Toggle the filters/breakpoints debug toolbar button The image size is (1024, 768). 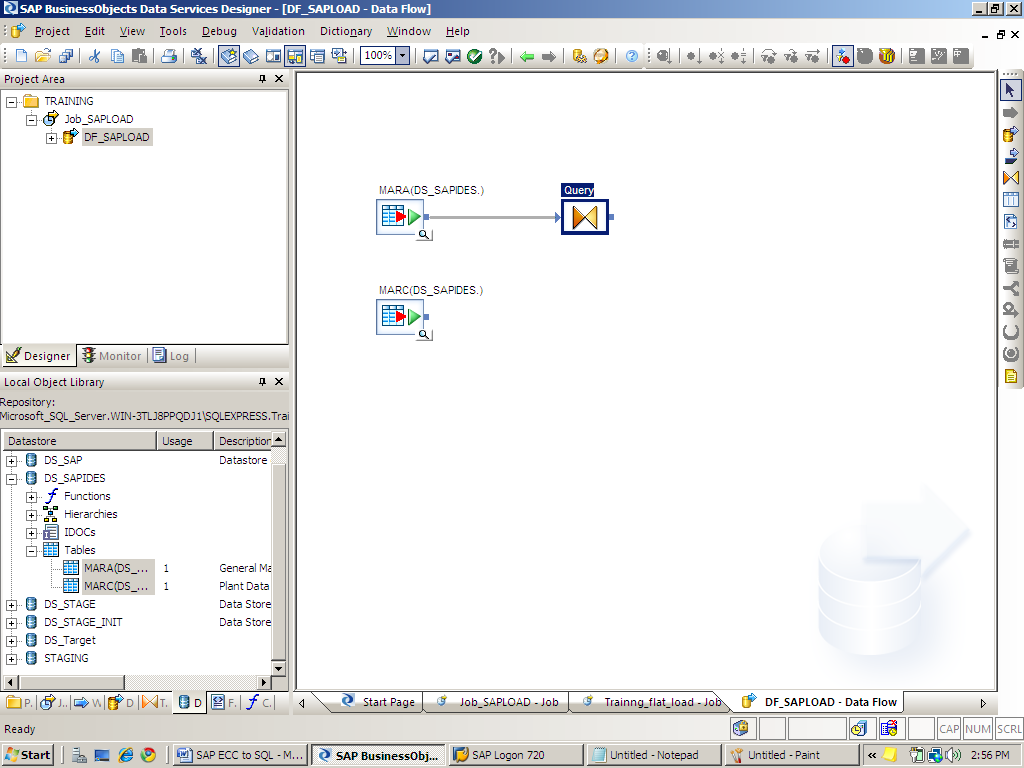(x=842, y=56)
